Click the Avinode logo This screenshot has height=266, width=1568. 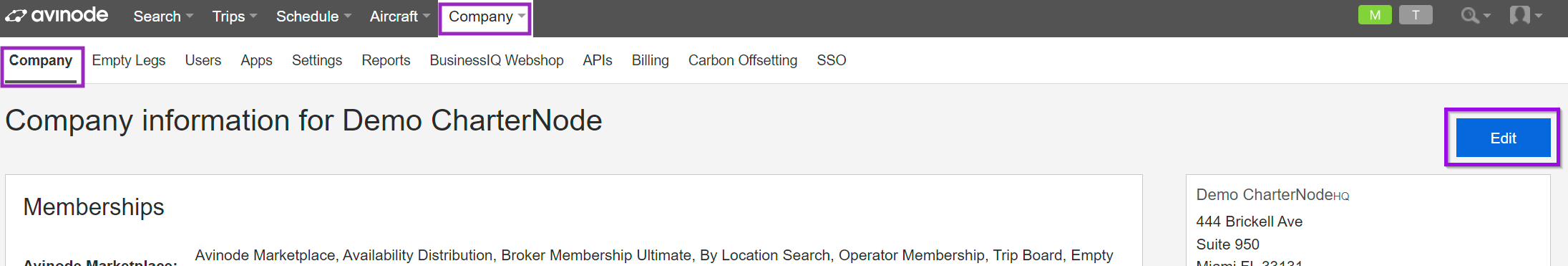[x=57, y=15]
